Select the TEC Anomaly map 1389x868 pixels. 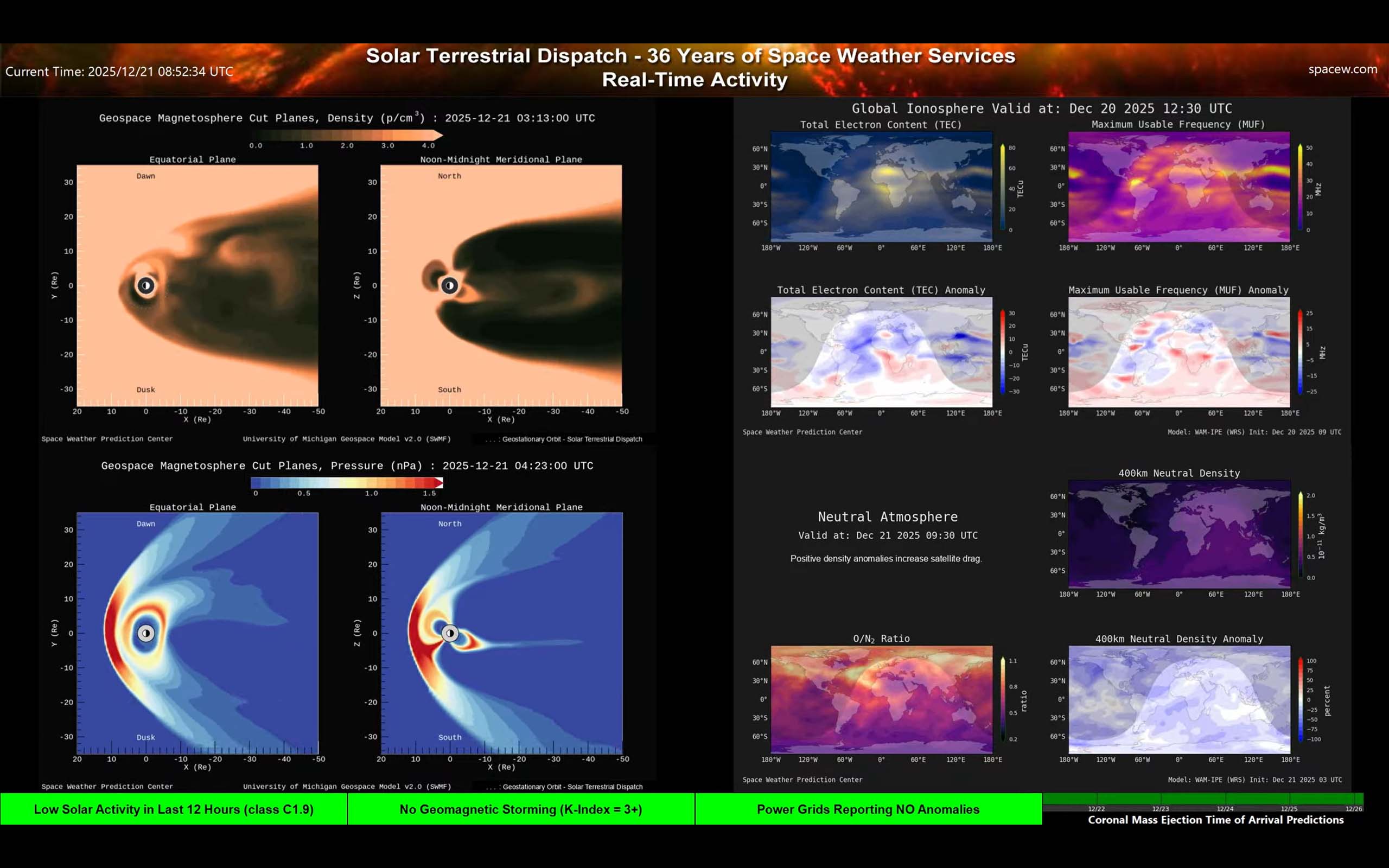pyautogui.click(x=881, y=353)
